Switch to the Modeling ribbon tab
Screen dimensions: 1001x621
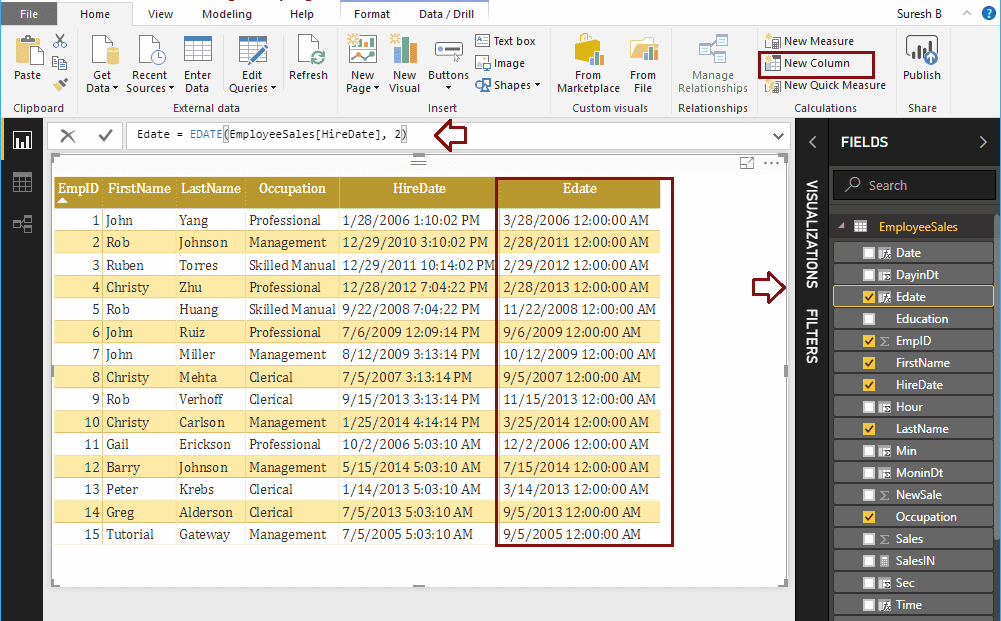[x=226, y=14]
